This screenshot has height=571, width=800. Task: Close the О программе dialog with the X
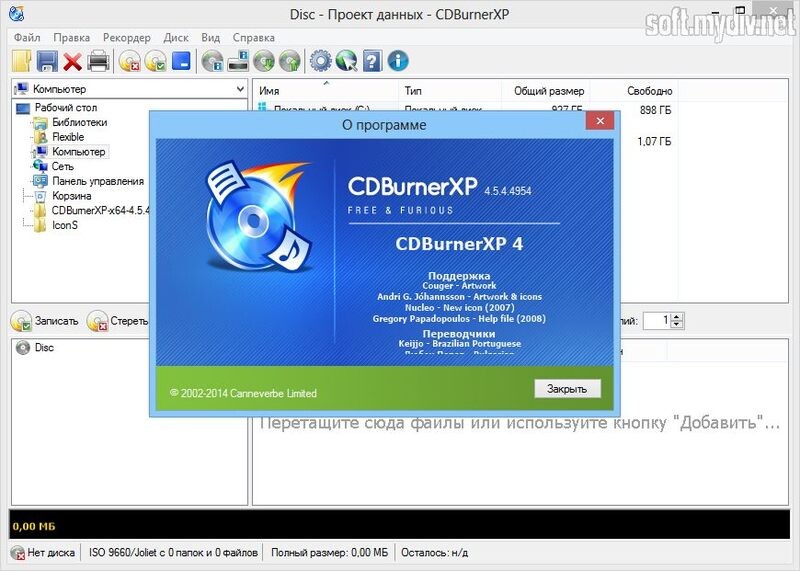pos(600,120)
